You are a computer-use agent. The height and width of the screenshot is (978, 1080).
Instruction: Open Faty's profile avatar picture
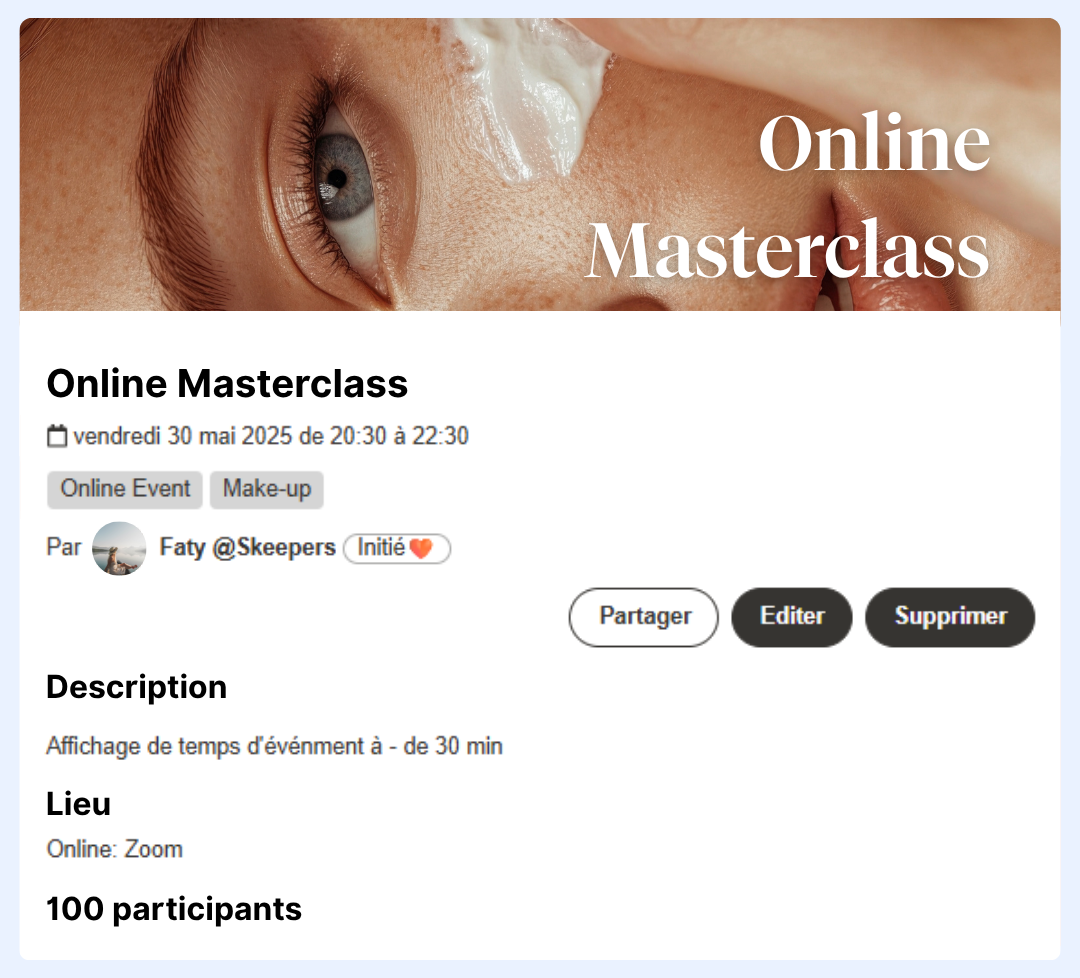click(x=119, y=548)
